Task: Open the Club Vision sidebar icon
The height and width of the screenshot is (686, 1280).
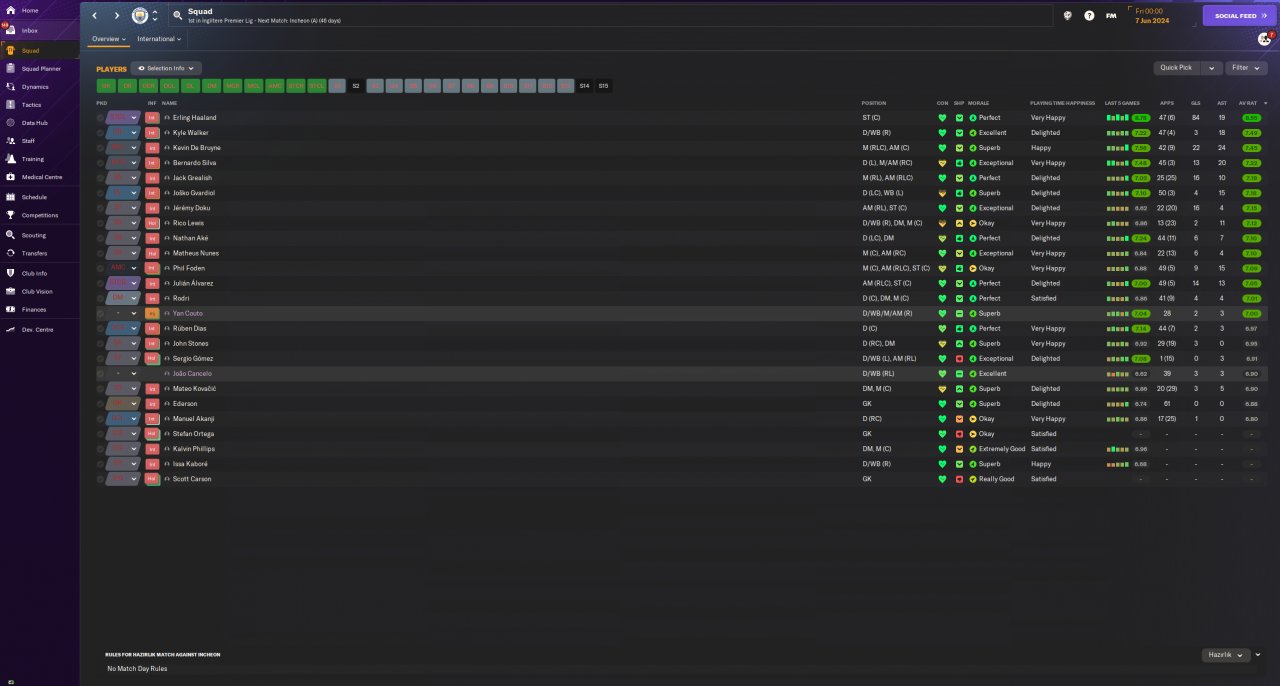Action: click(10, 291)
